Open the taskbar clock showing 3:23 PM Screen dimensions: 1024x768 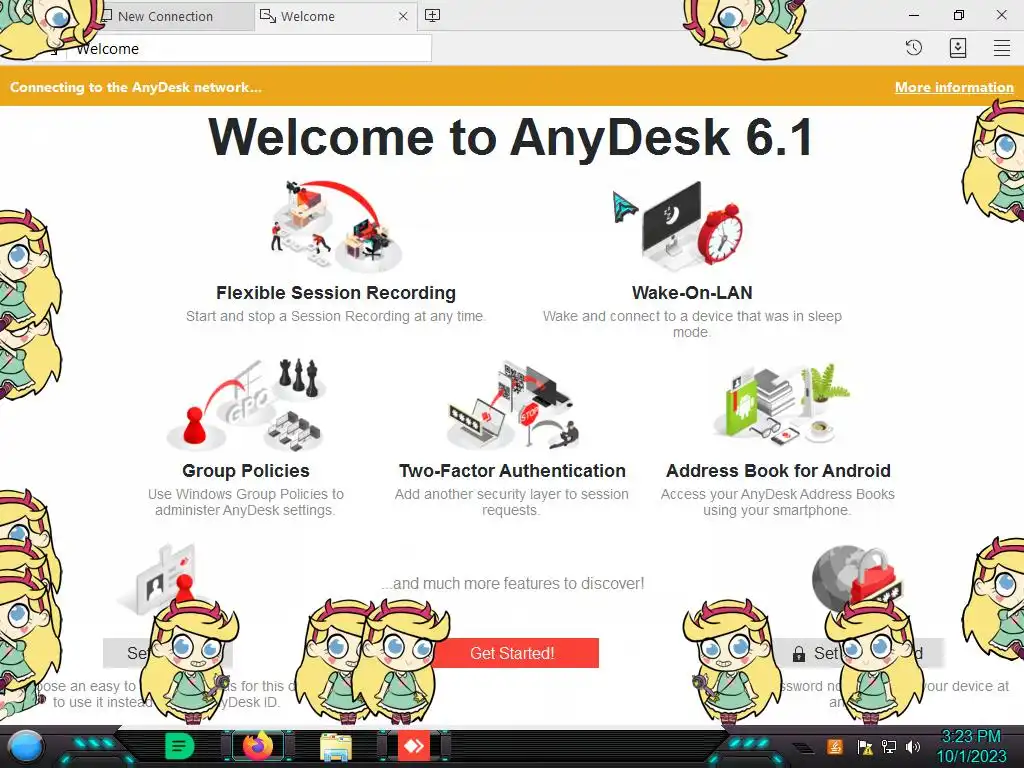point(971,746)
